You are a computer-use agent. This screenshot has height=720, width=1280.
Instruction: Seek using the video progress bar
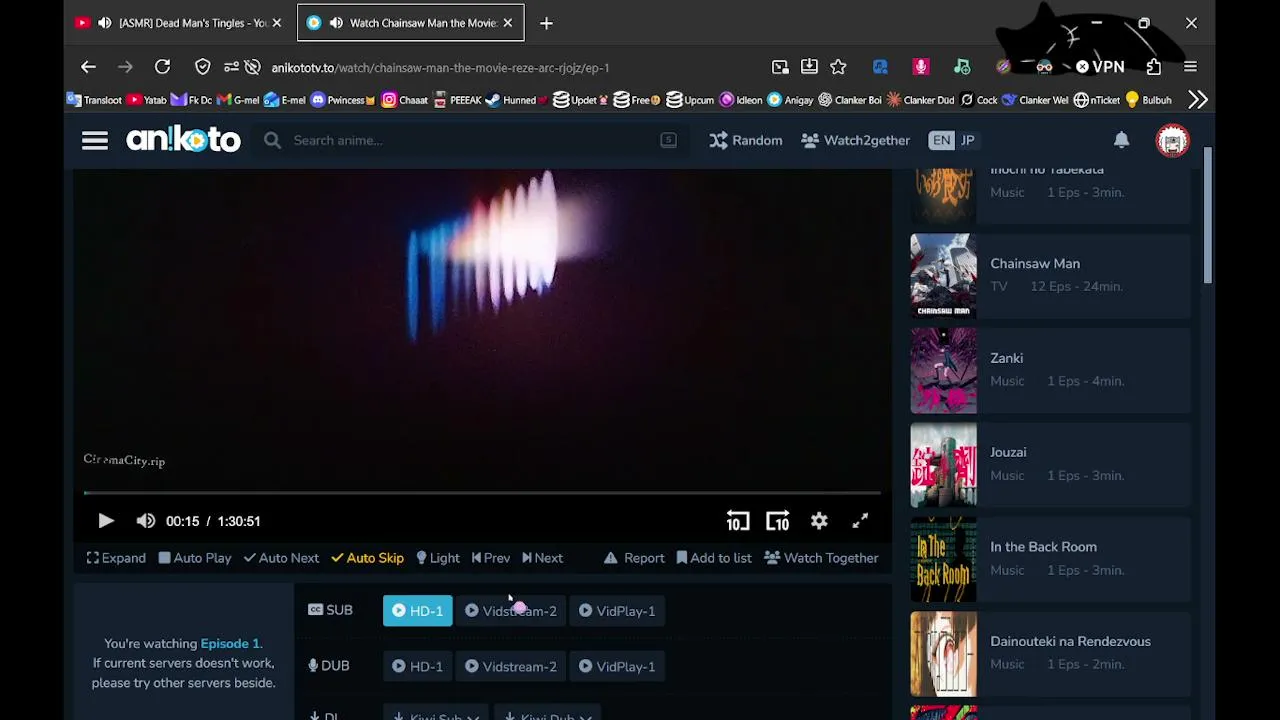482,492
